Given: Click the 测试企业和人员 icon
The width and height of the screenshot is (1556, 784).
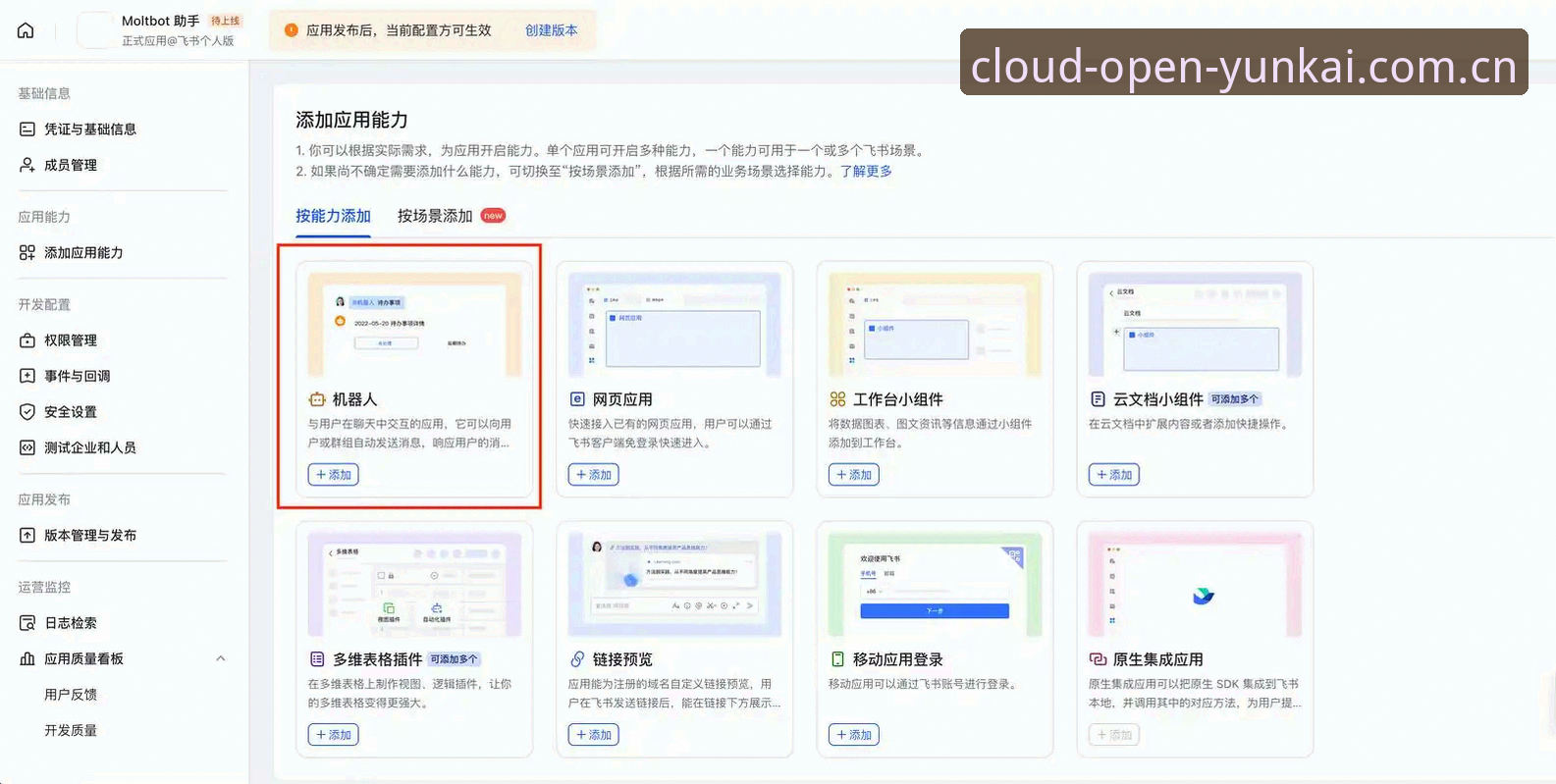Looking at the screenshot, I should [27, 447].
